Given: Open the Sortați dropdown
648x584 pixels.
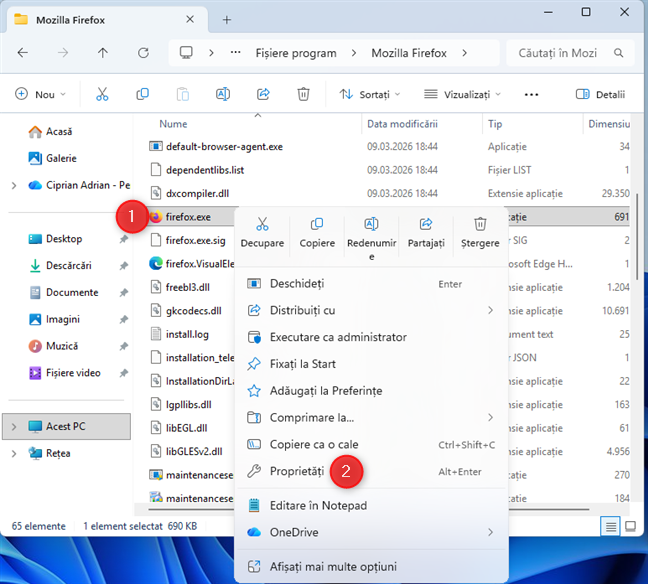Looking at the screenshot, I should pos(370,94).
